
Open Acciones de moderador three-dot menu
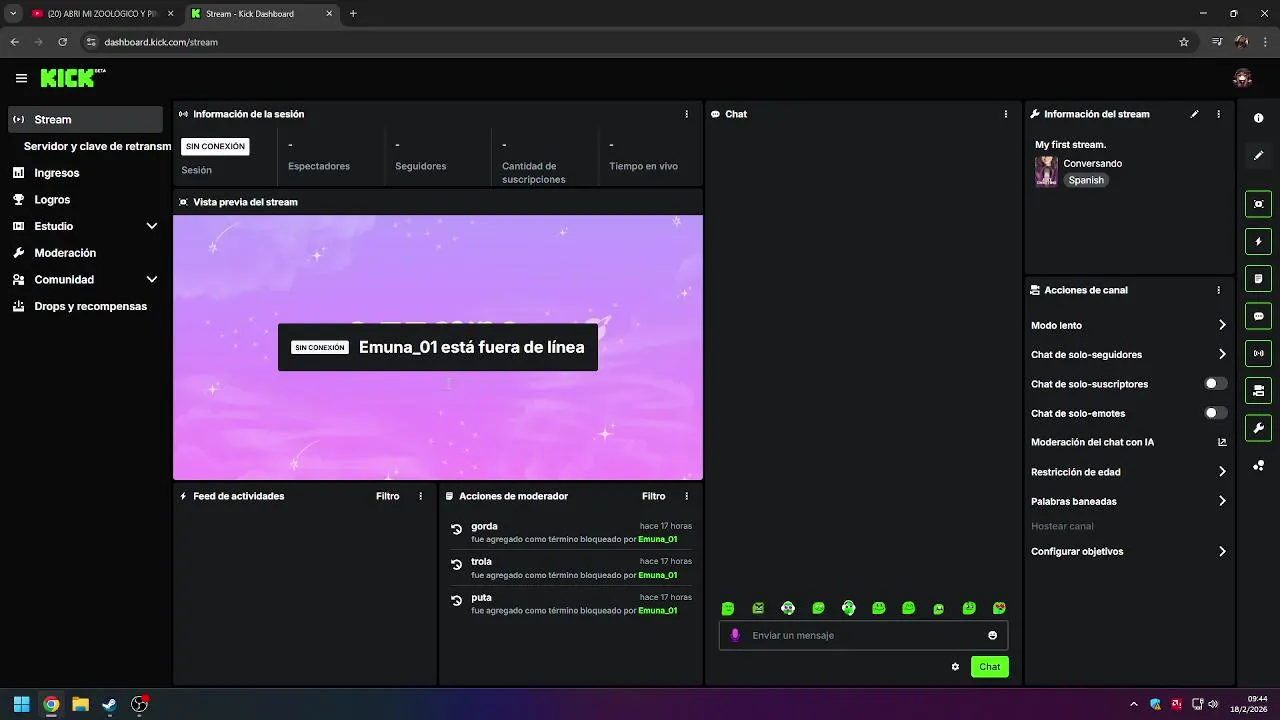click(686, 496)
